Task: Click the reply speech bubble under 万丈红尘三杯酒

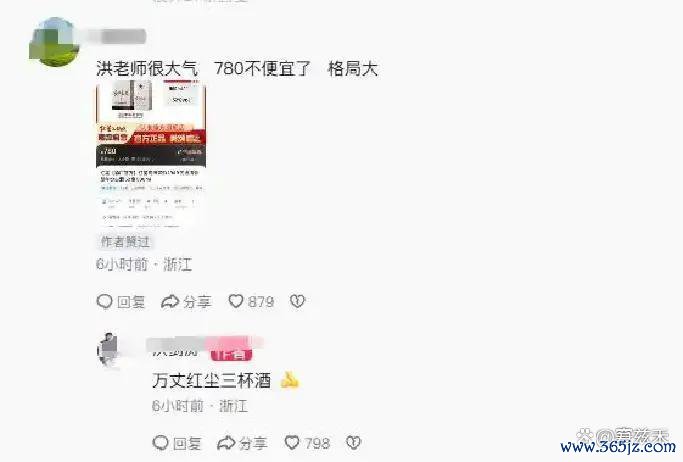Action: tap(160, 443)
